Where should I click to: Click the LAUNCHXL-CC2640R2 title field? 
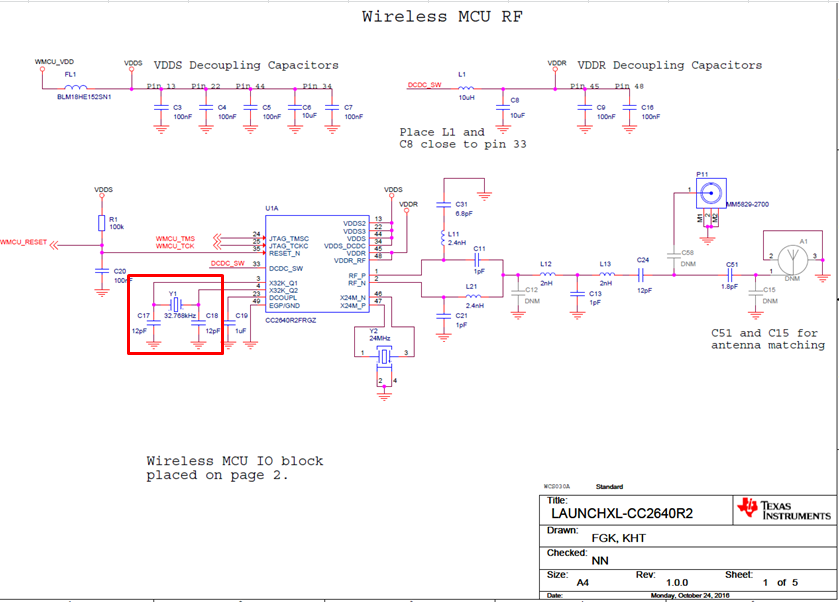pyautogui.click(x=622, y=514)
